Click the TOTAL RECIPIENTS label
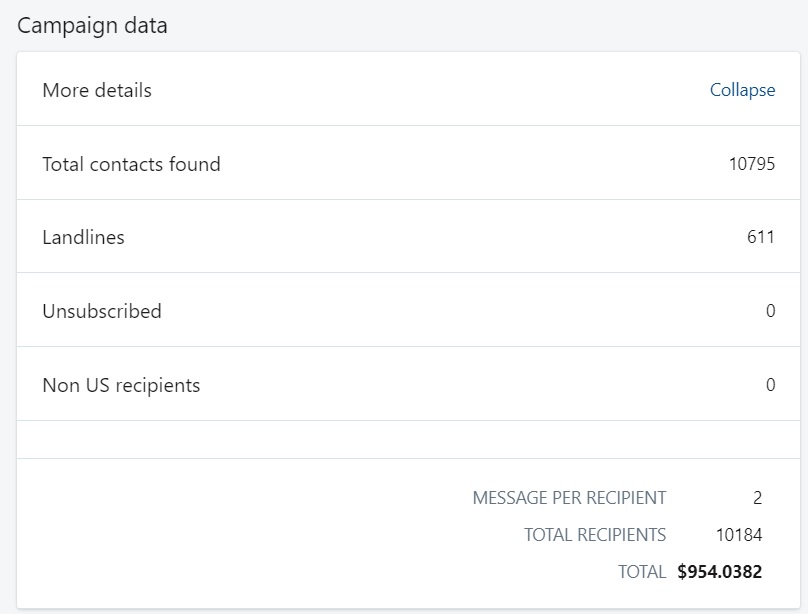Screen dimensions: 808x614 point(595,535)
